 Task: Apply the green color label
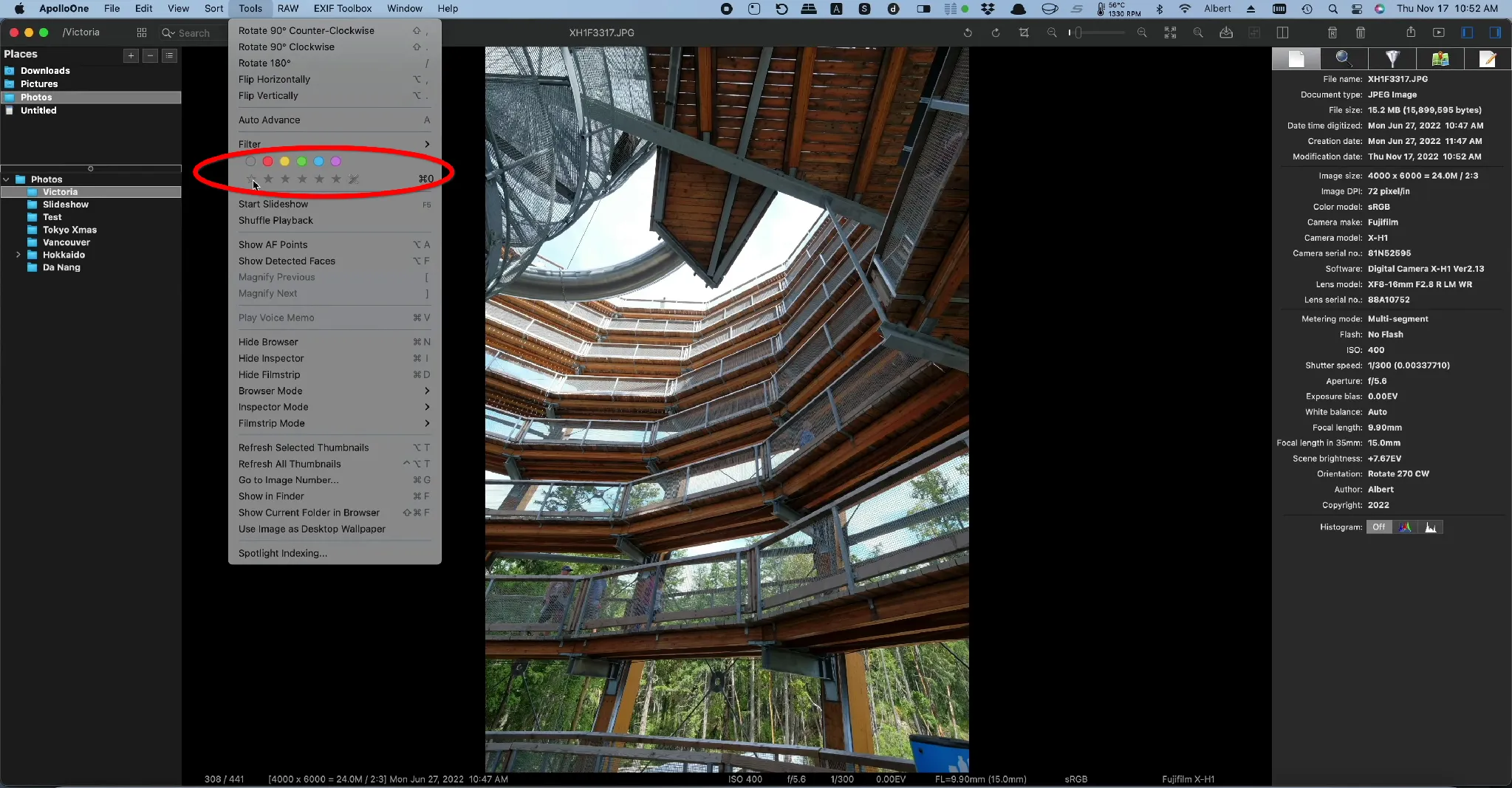tap(301, 161)
